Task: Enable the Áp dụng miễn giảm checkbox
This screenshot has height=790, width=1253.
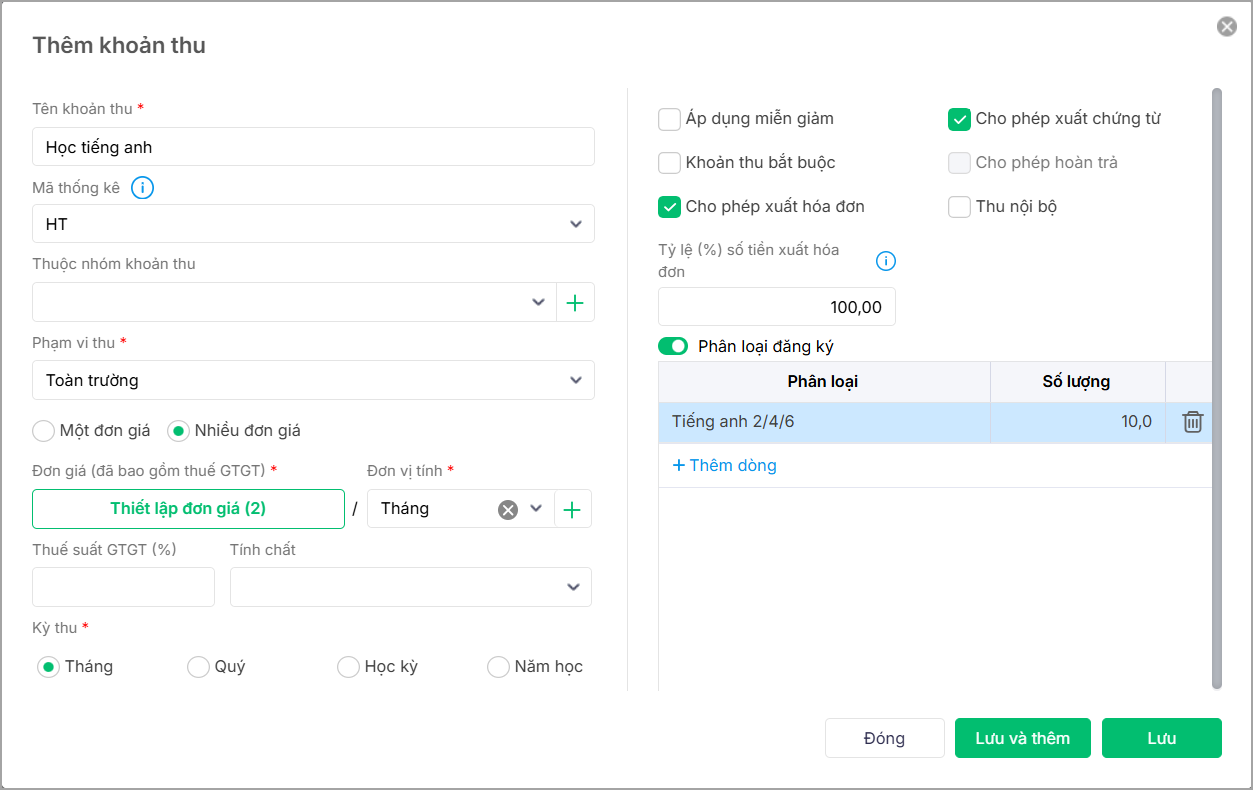Action: tap(670, 120)
